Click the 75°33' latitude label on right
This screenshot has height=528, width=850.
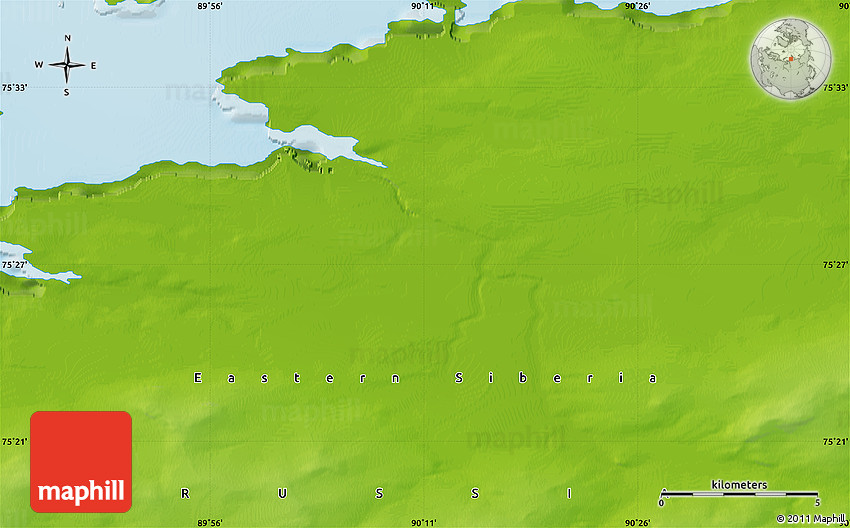click(x=836, y=88)
